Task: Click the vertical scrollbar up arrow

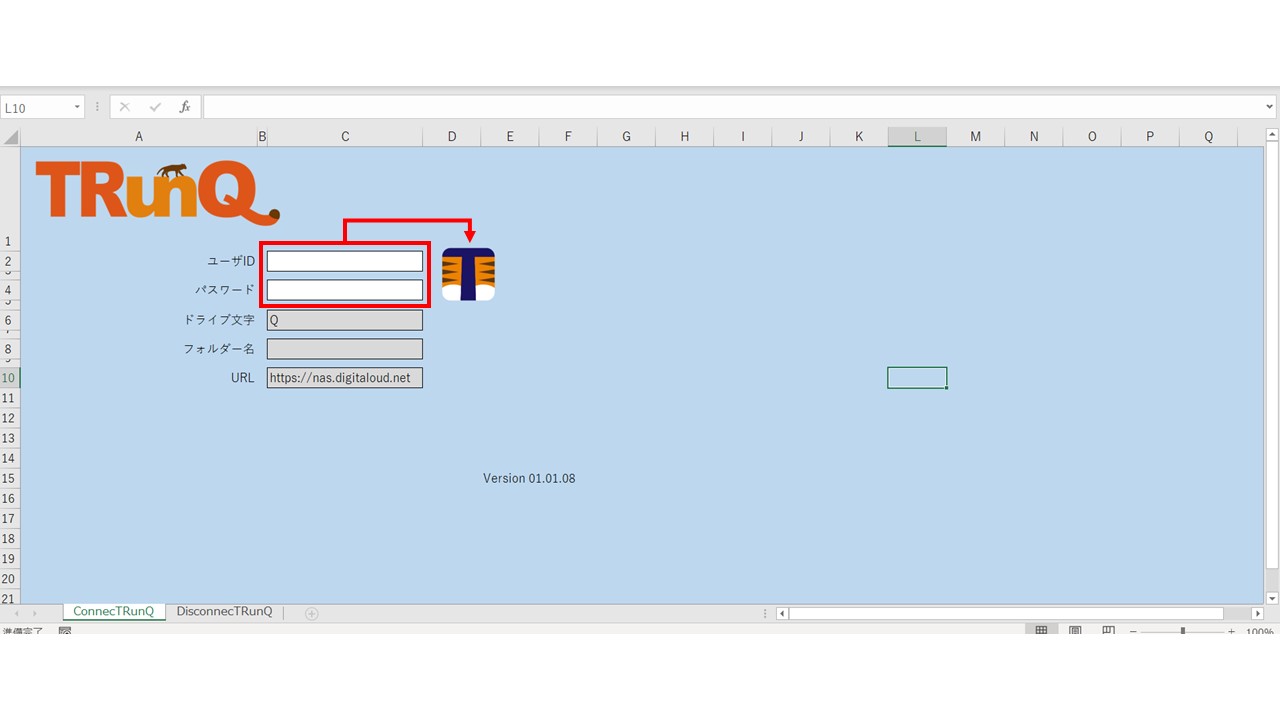Action: [1272, 136]
